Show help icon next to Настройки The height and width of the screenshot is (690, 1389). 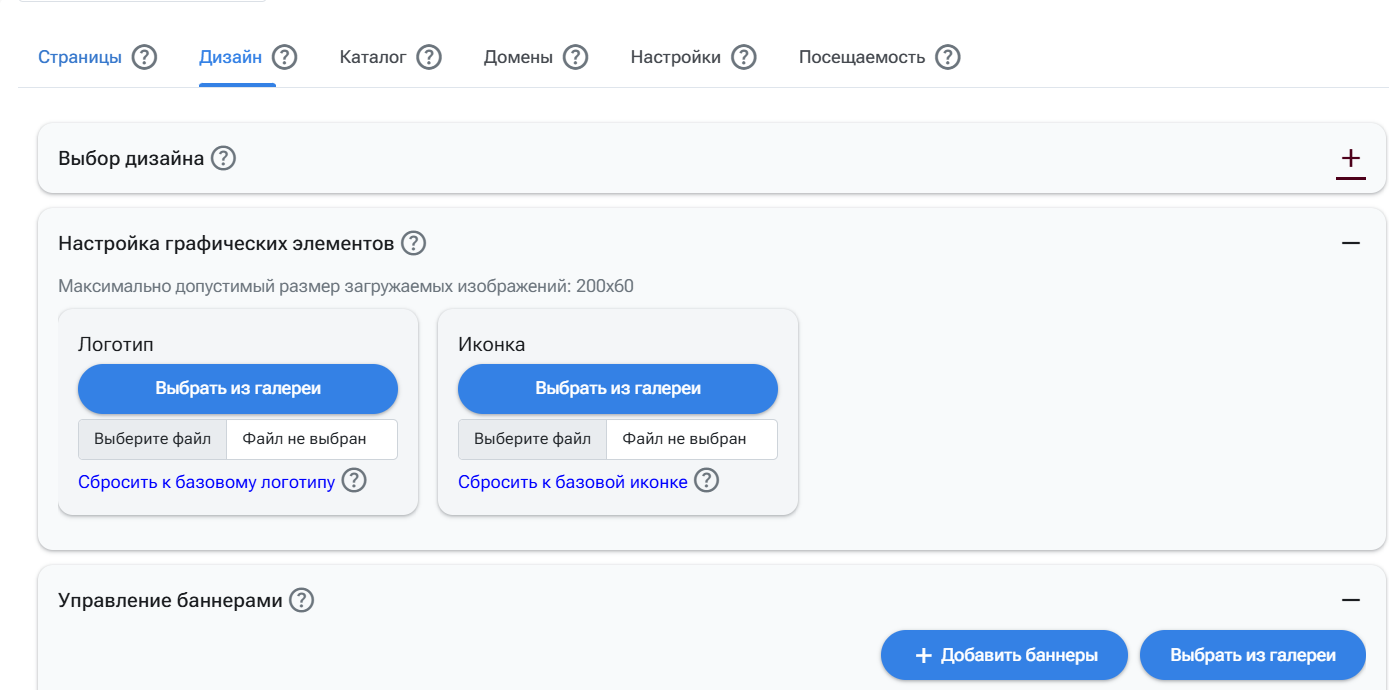coord(743,57)
